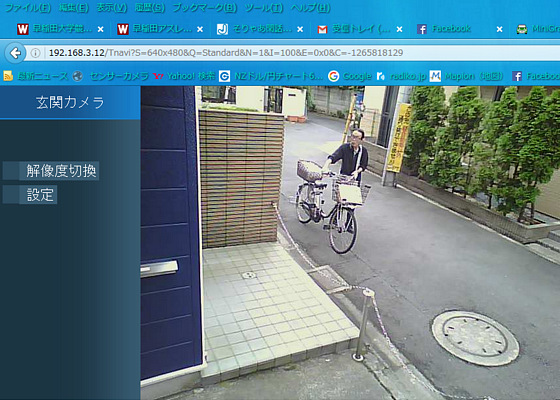This screenshot has width=560, height=400.
Task: Click the 玄関カメラ header title
Action: click(70, 102)
